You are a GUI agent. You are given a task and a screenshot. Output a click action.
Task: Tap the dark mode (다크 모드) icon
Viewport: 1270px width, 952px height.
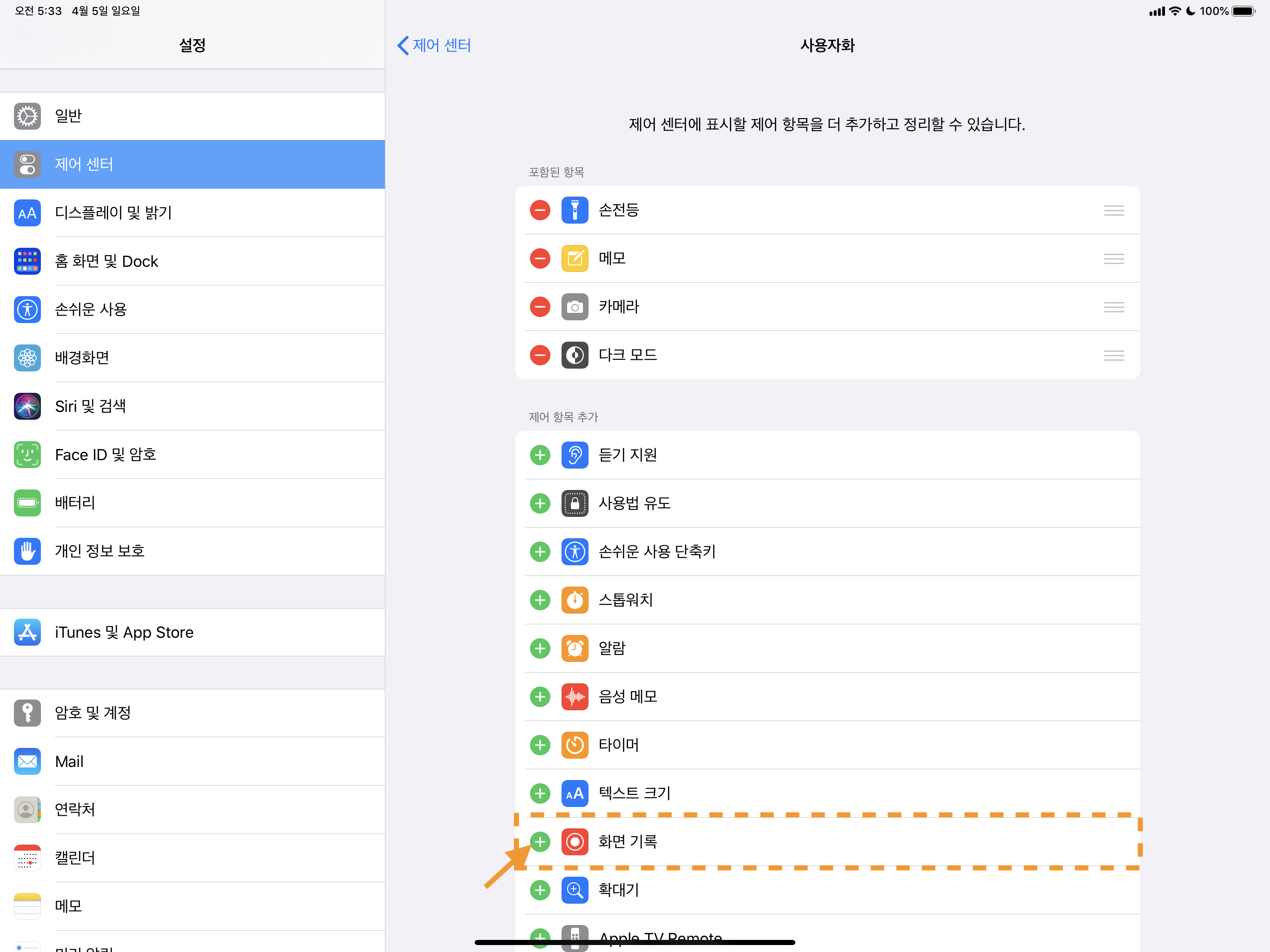(x=574, y=355)
